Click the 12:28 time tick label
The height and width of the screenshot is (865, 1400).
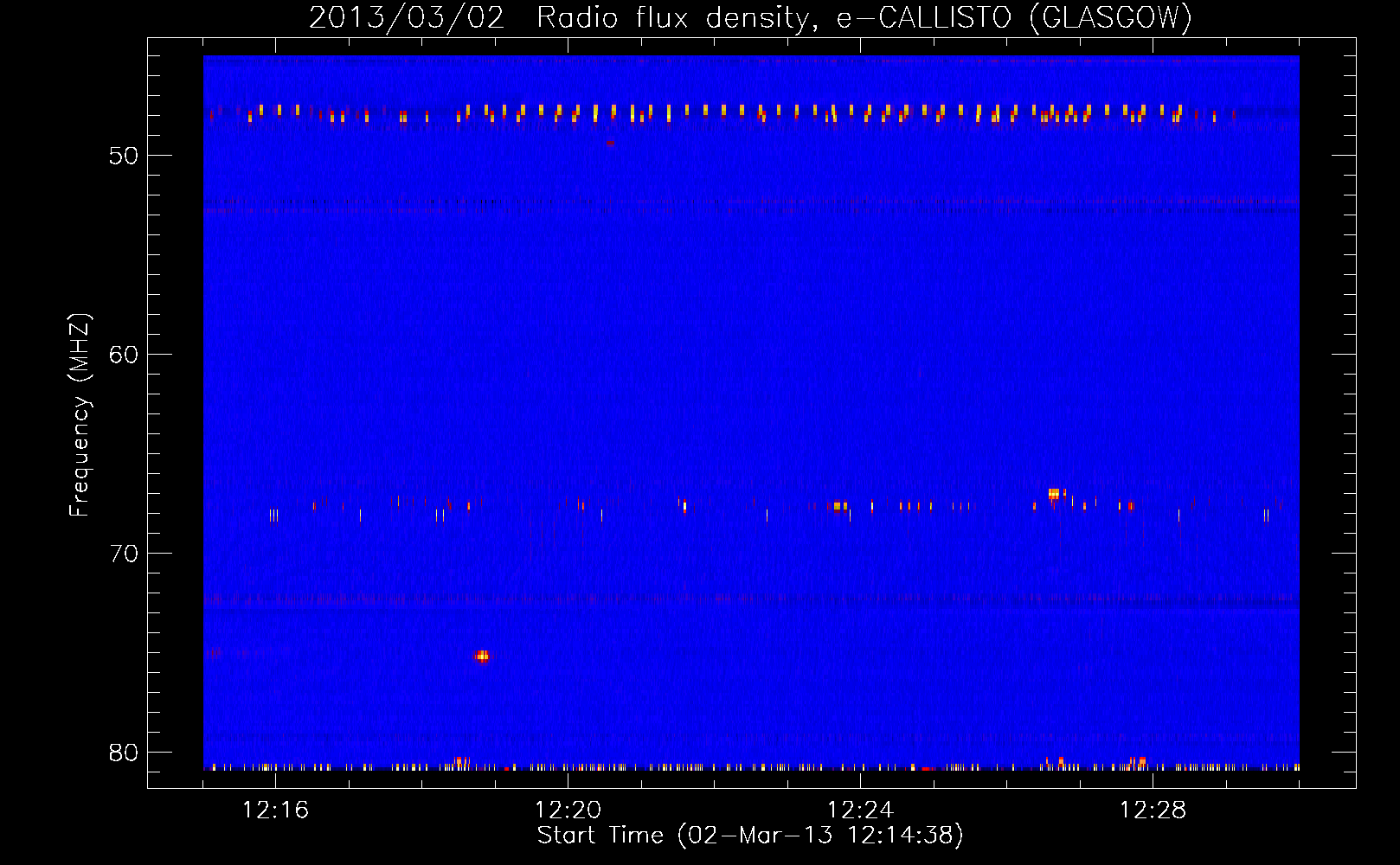tap(1153, 810)
